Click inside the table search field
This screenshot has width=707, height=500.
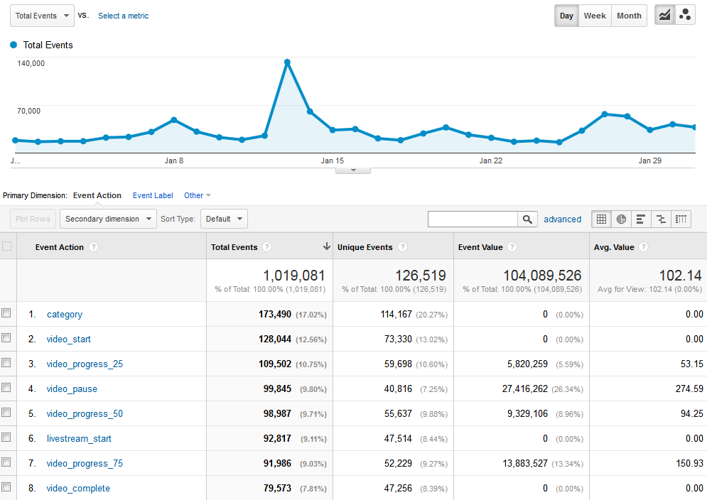(473, 219)
